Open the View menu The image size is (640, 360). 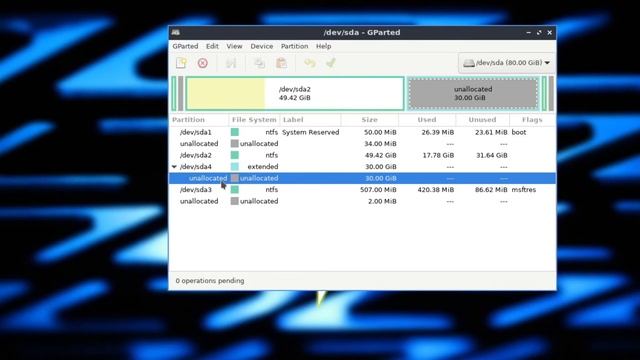coord(234,46)
